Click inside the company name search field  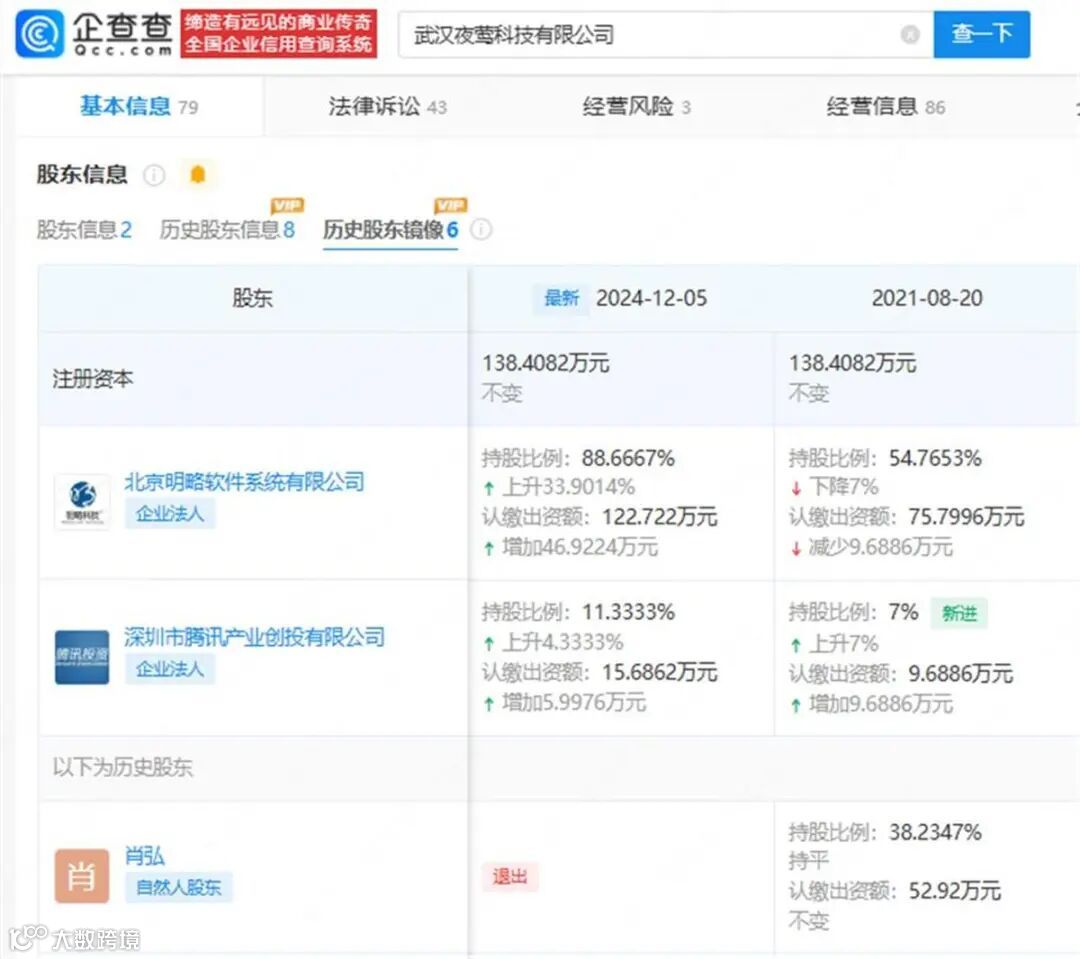coord(600,34)
